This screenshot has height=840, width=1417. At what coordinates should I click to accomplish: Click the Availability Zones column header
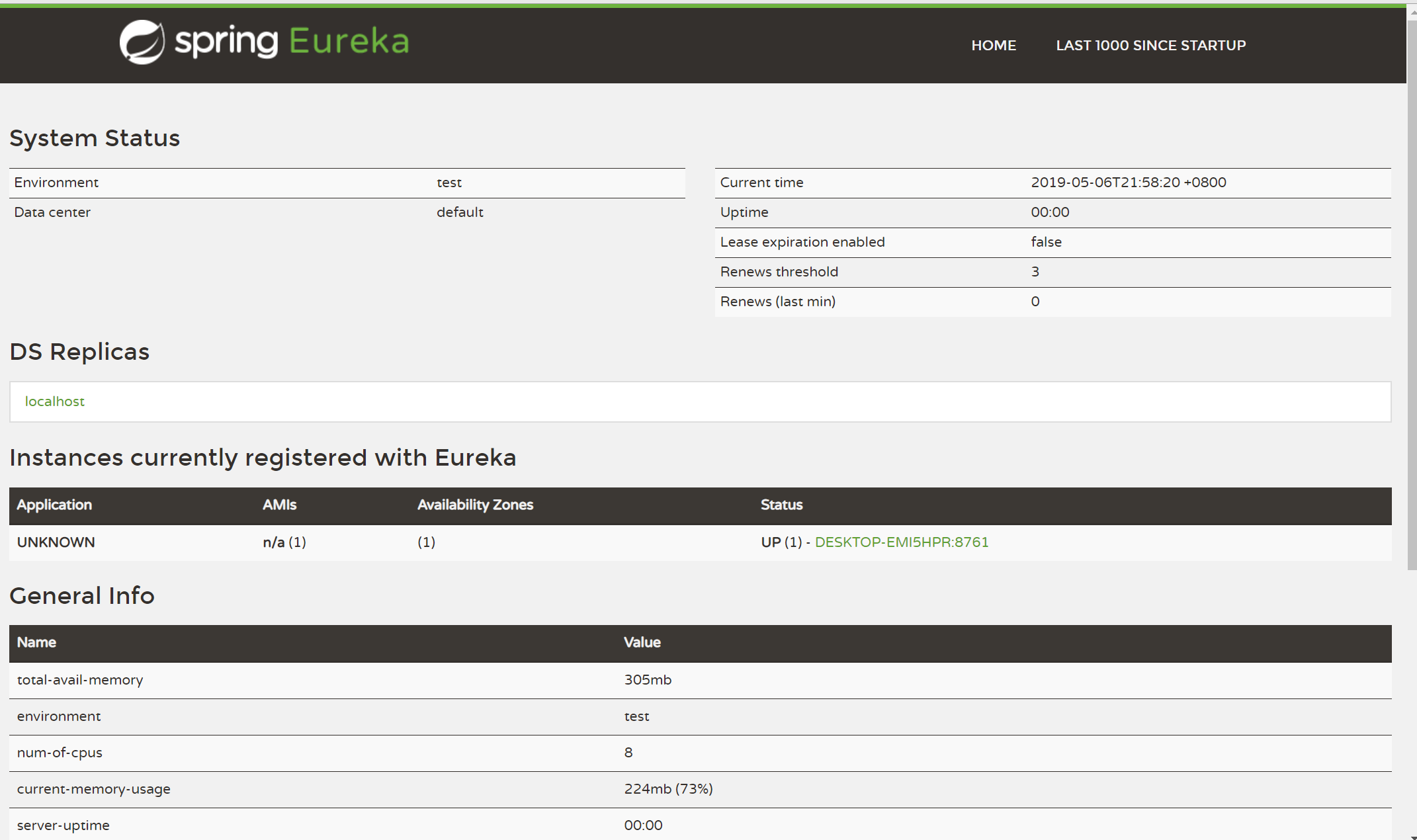pos(475,505)
